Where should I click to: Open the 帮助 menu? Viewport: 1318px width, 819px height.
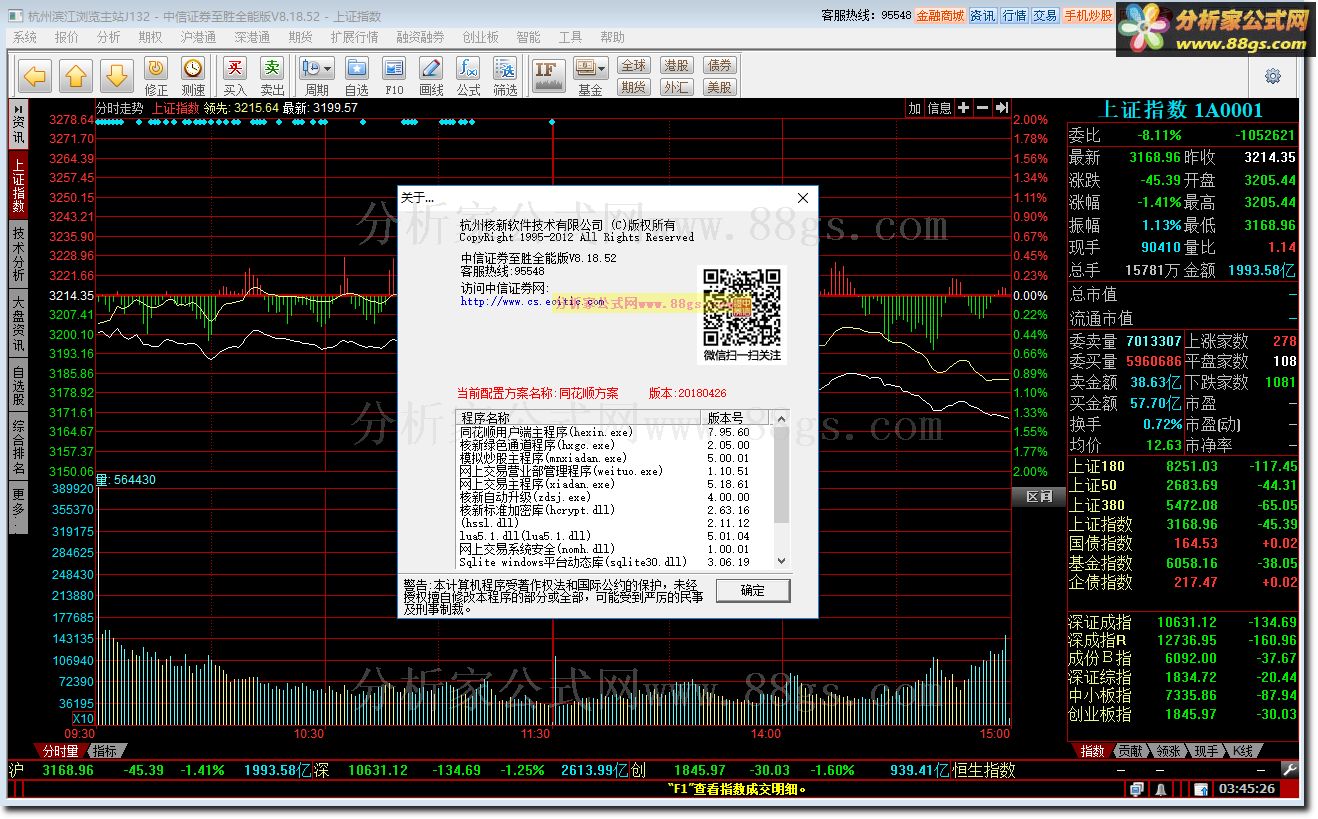[612, 38]
